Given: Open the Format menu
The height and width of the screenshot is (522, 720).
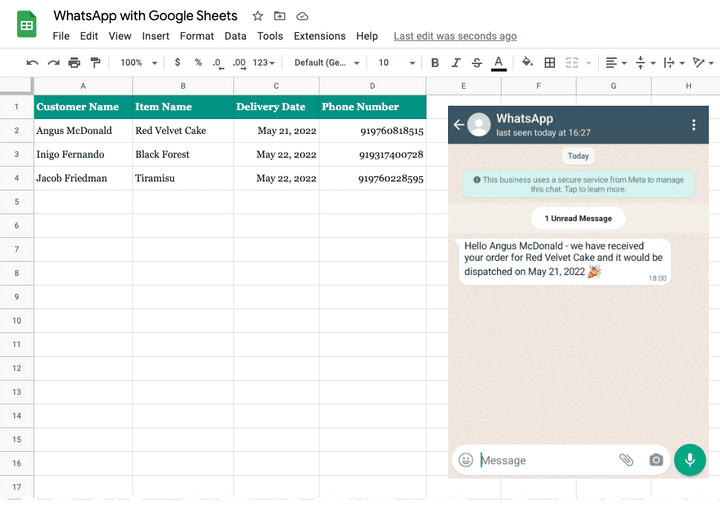Looking at the screenshot, I should tap(197, 36).
